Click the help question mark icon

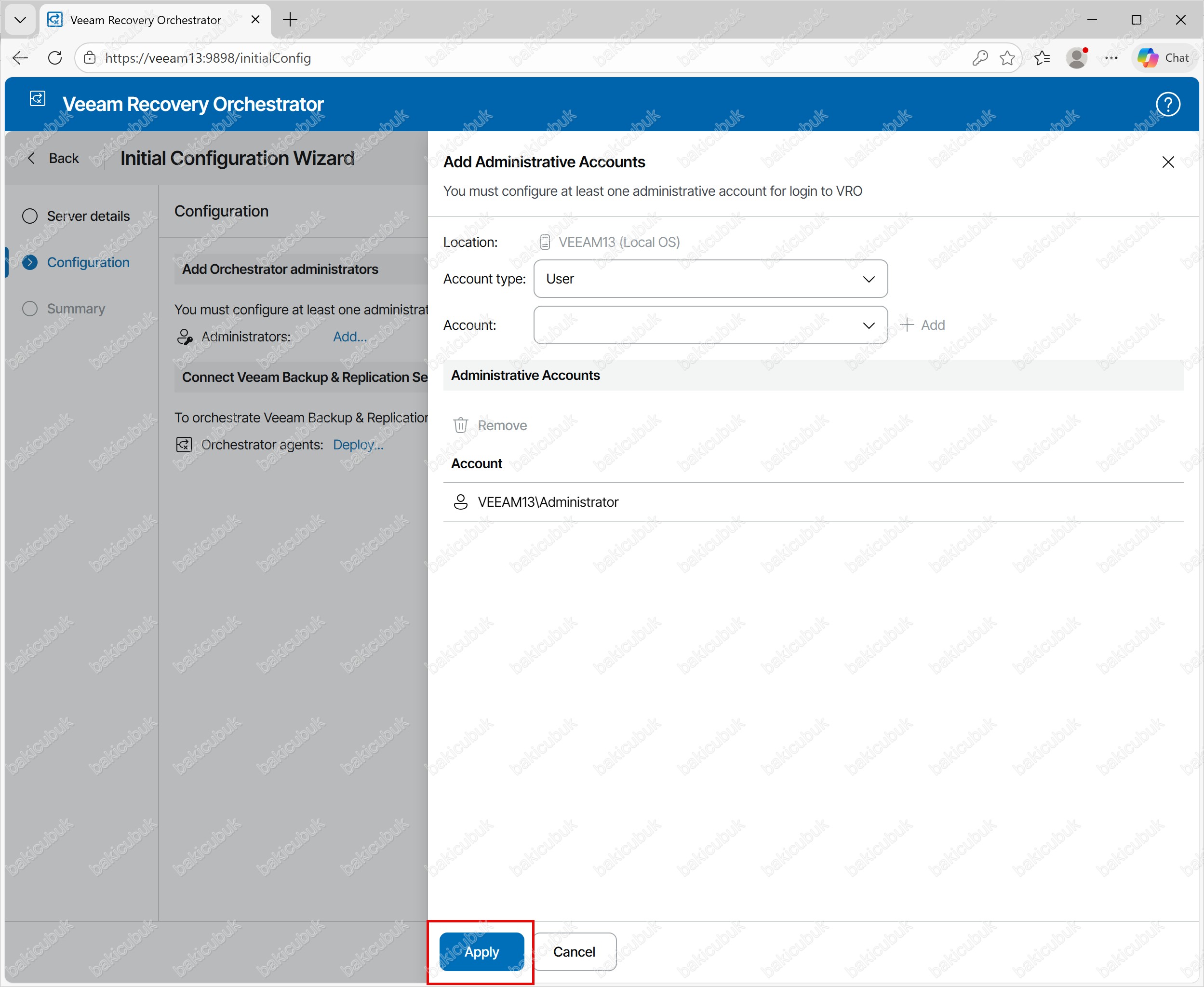(x=1168, y=105)
